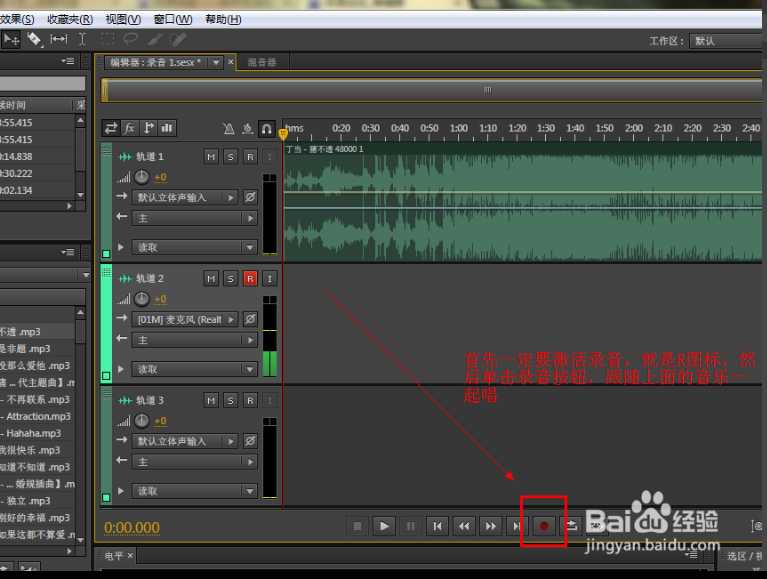The height and width of the screenshot is (579, 767).
Task: Select the Marquee selection tool
Action: tap(107, 39)
